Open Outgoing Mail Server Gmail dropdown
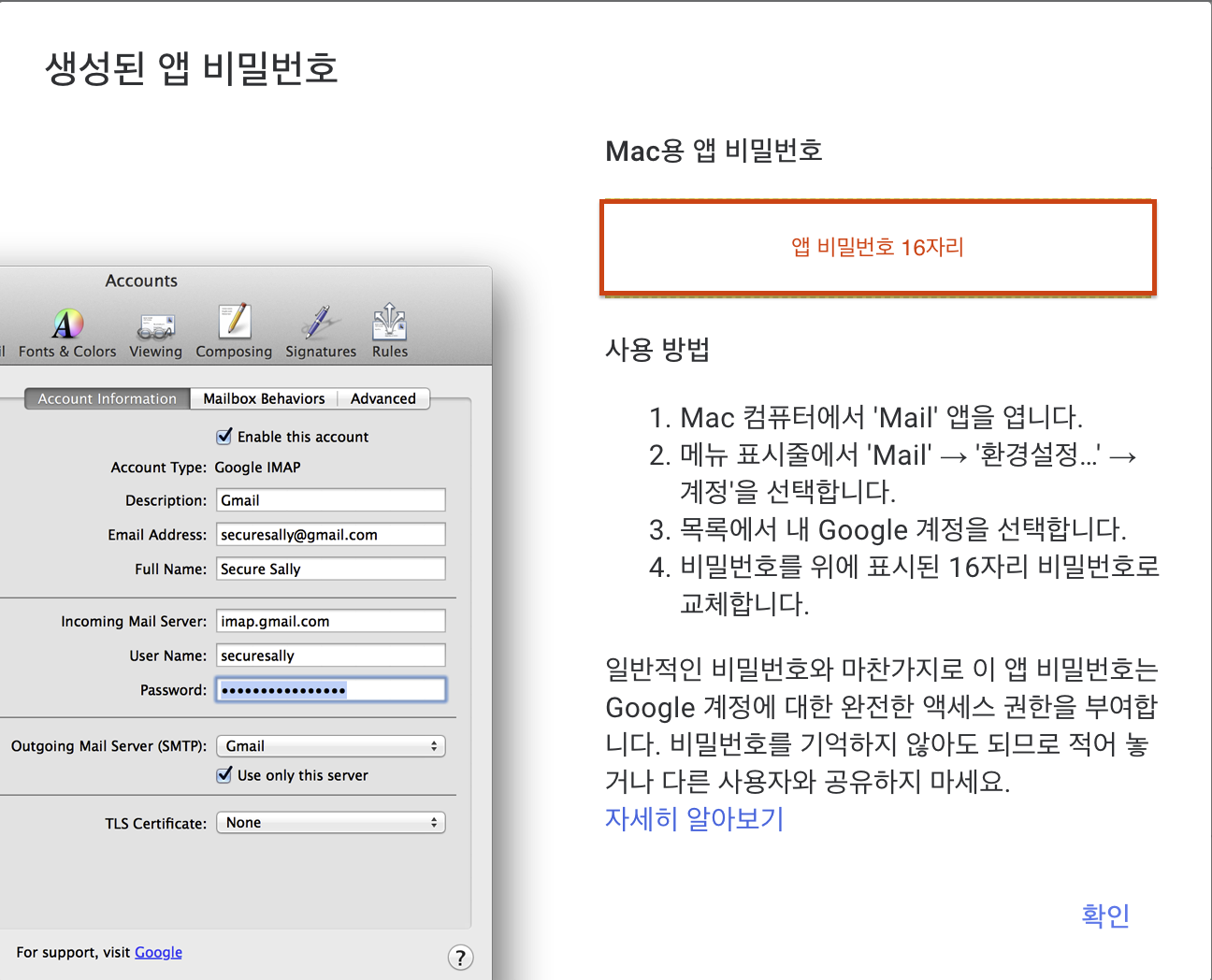The width and height of the screenshot is (1212, 980). 331,745
